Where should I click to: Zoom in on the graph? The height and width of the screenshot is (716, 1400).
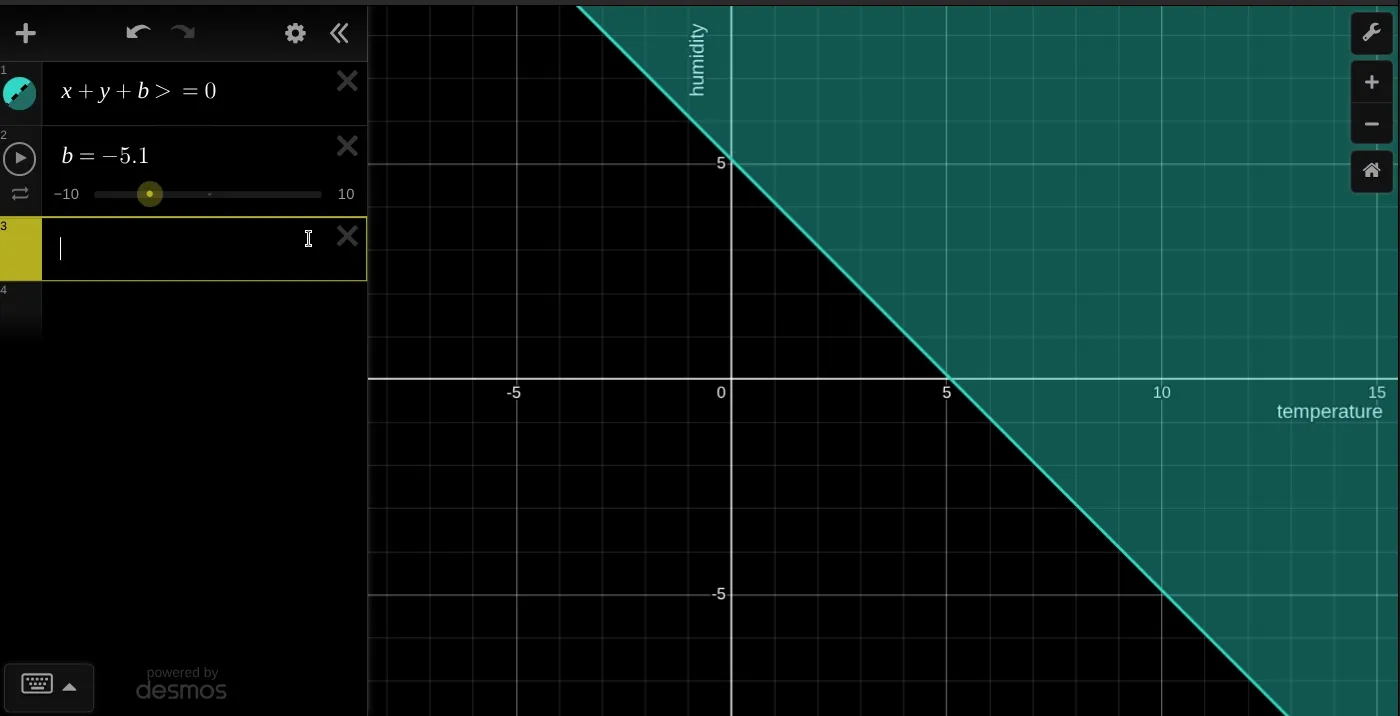(x=1371, y=83)
